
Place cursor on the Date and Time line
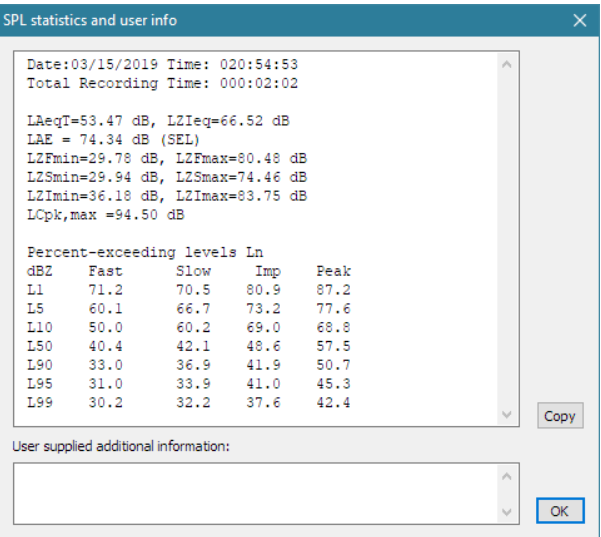162,65
